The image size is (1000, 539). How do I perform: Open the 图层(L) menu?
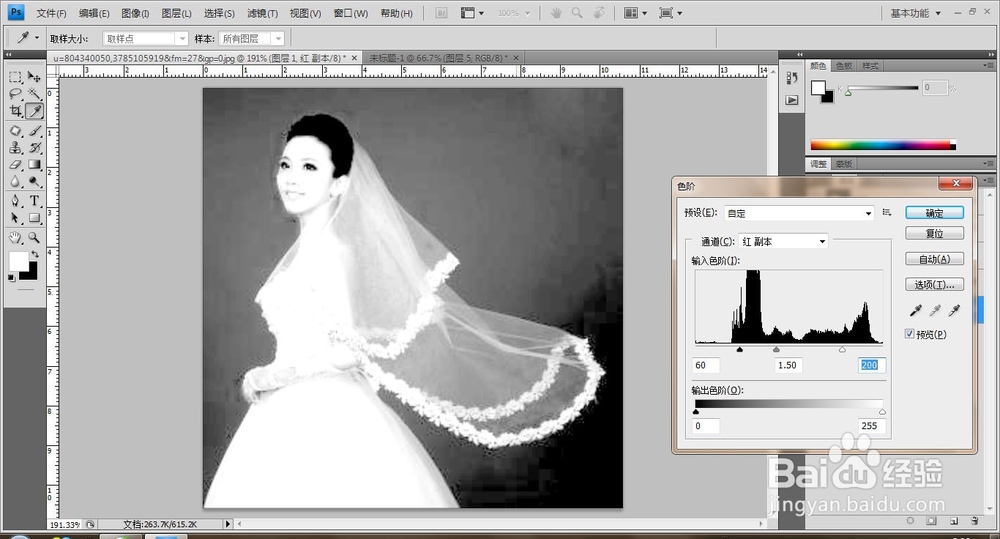pyautogui.click(x=177, y=13)
